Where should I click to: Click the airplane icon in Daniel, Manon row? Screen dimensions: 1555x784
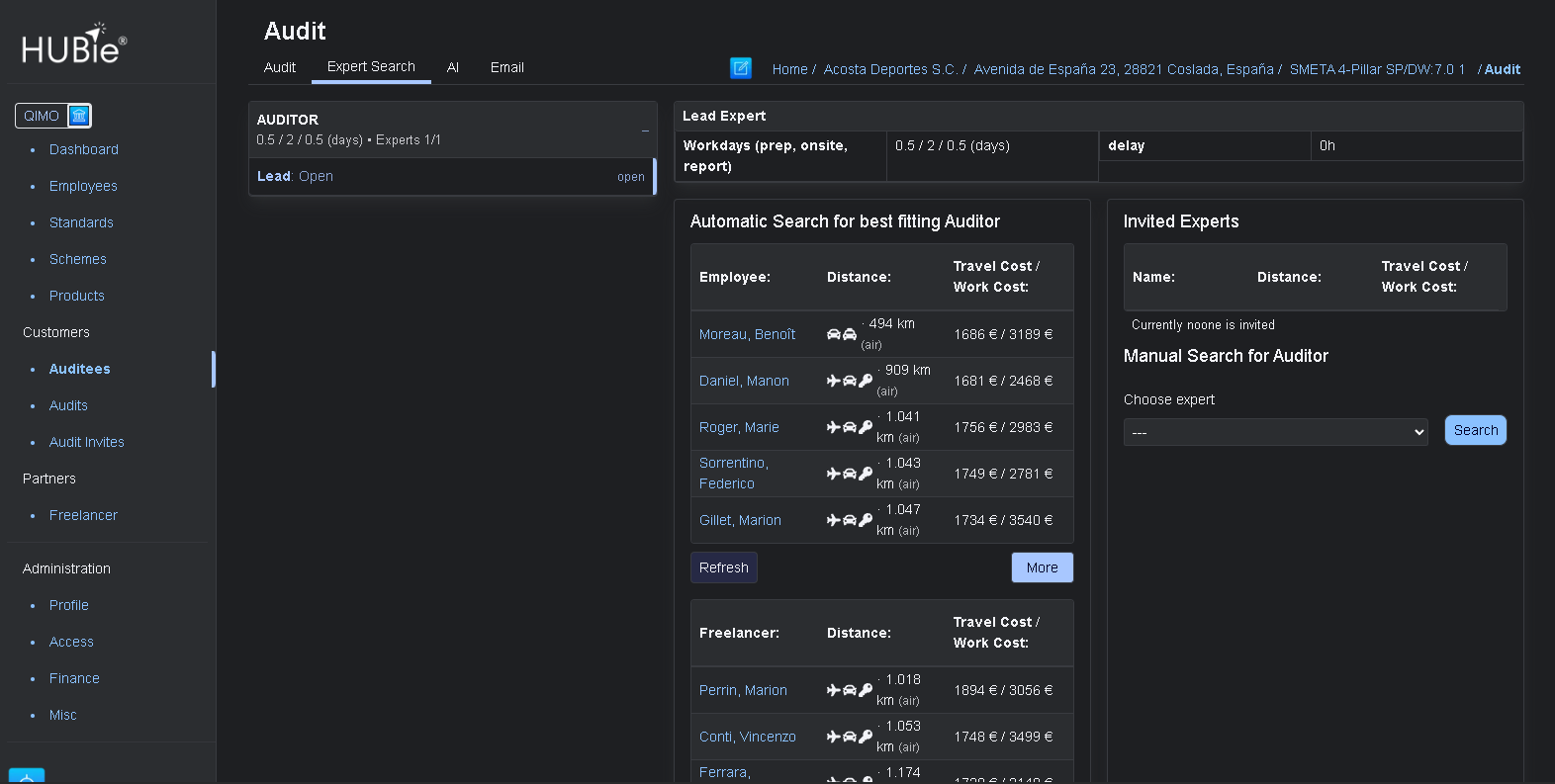click(833, 381)
